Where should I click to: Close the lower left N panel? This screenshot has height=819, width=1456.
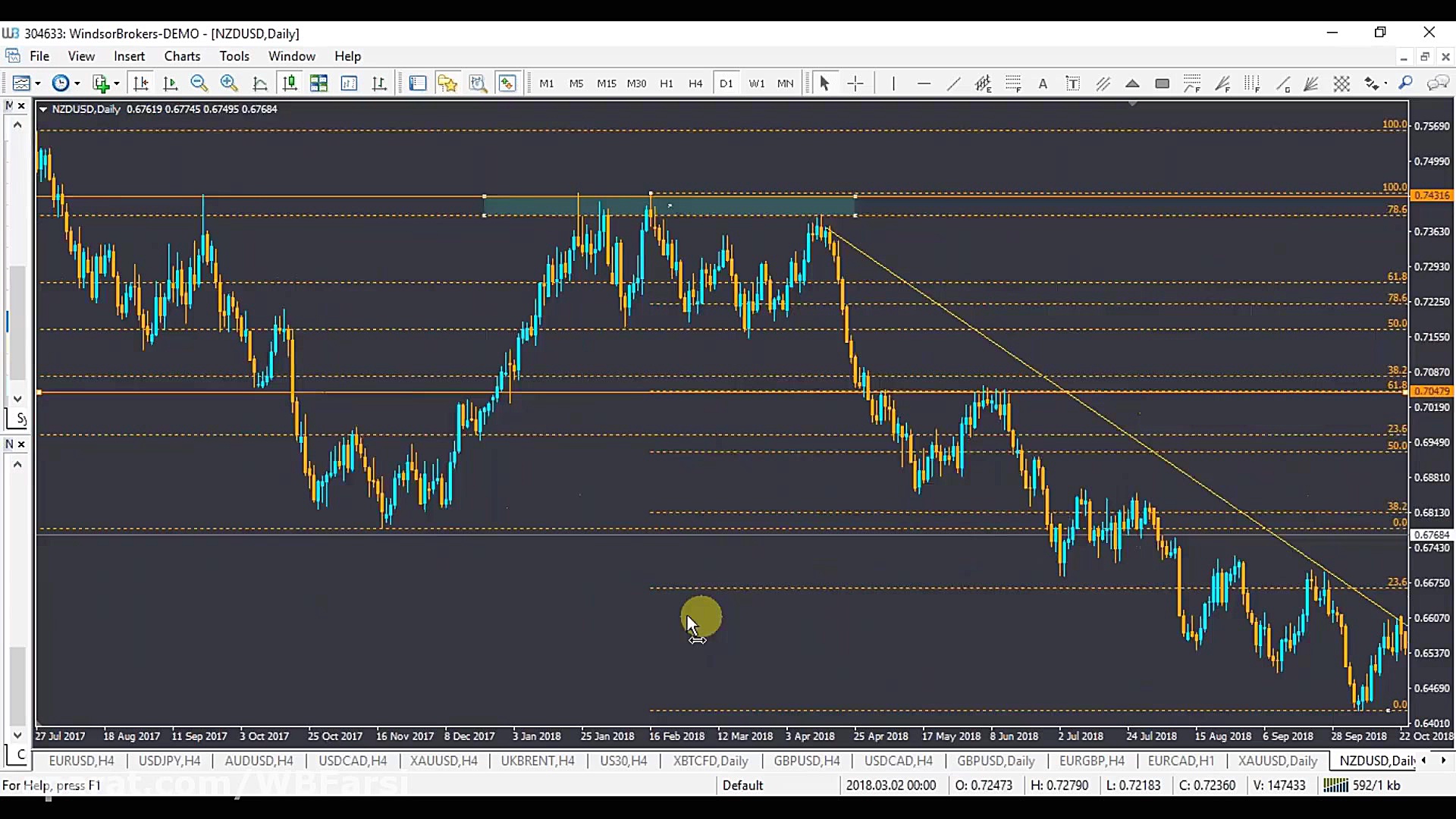click(x=21, y=444)
